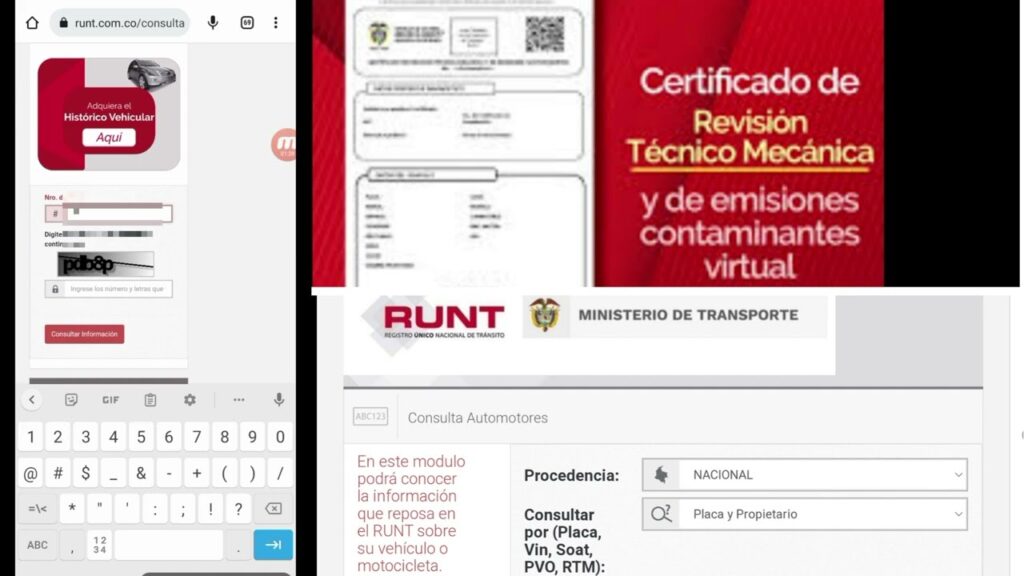Tap the $ key on keyboard

pos(86,473)
